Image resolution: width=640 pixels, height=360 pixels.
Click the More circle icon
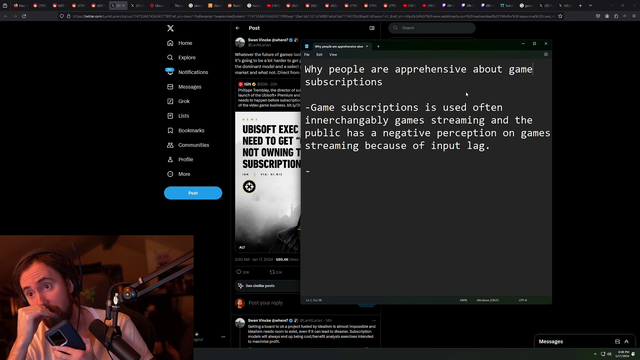pyautogui.click(x=170, y=174)
